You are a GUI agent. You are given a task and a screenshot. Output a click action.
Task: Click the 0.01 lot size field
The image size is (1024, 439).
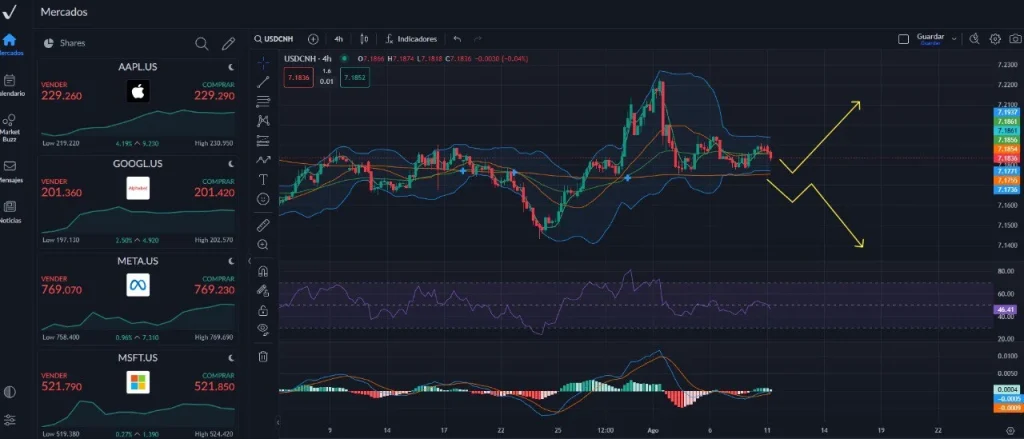pos(327,82)
